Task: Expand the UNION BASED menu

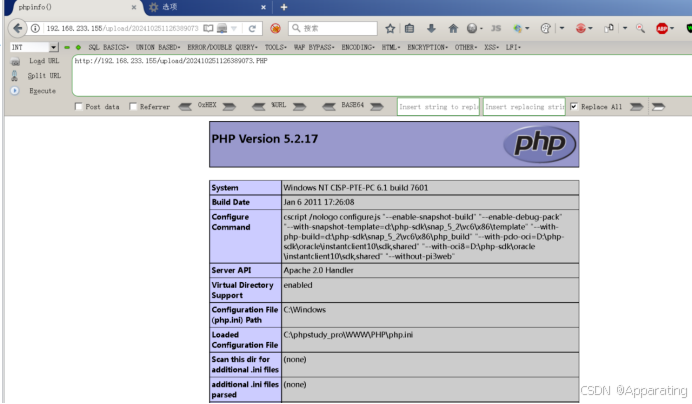Action: [158, 47]
